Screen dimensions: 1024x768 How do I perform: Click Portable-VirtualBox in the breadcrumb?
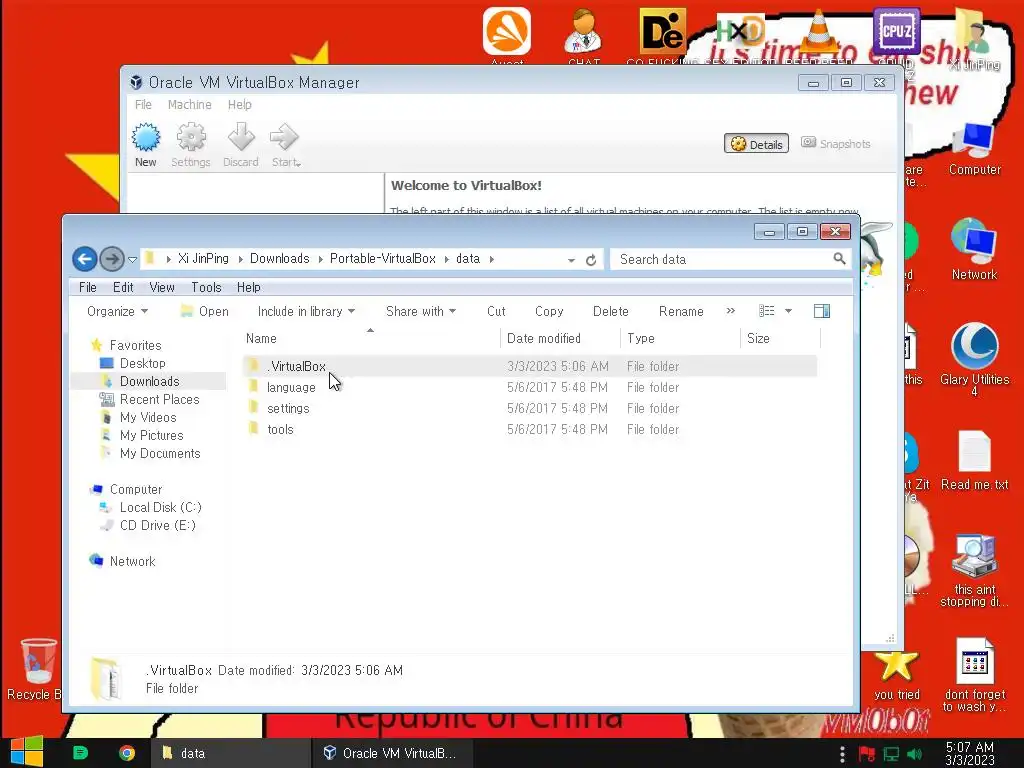click(383, 259)
